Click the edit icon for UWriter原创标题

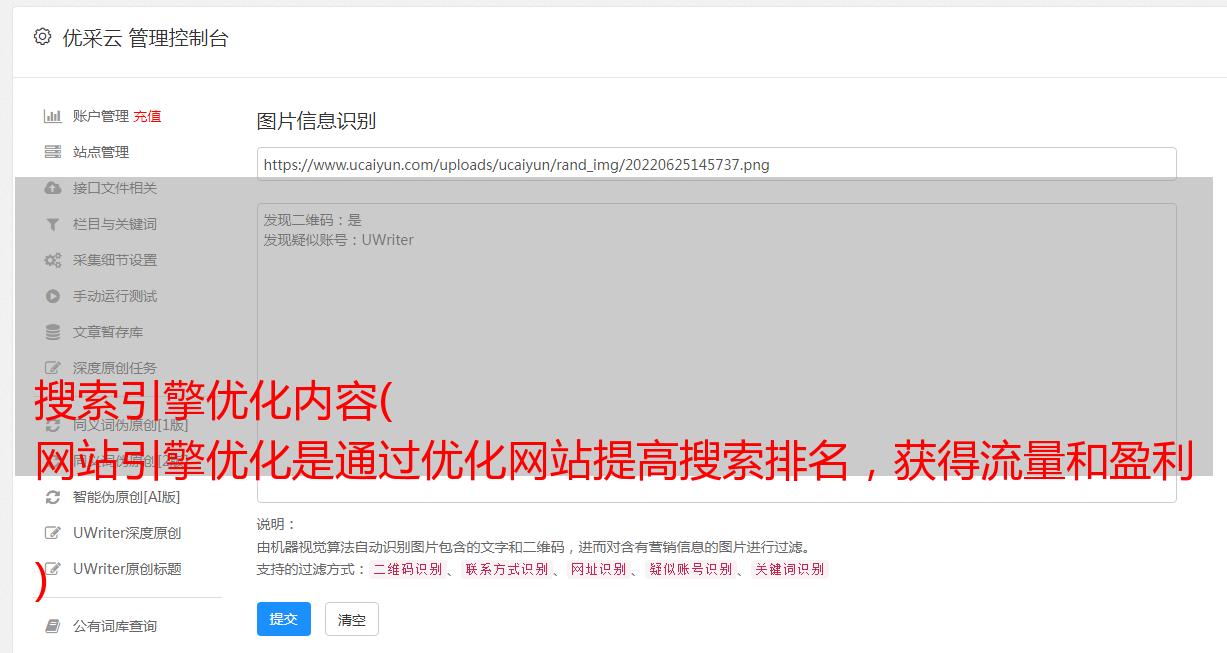pyautogui.click(x=53, y=569)
